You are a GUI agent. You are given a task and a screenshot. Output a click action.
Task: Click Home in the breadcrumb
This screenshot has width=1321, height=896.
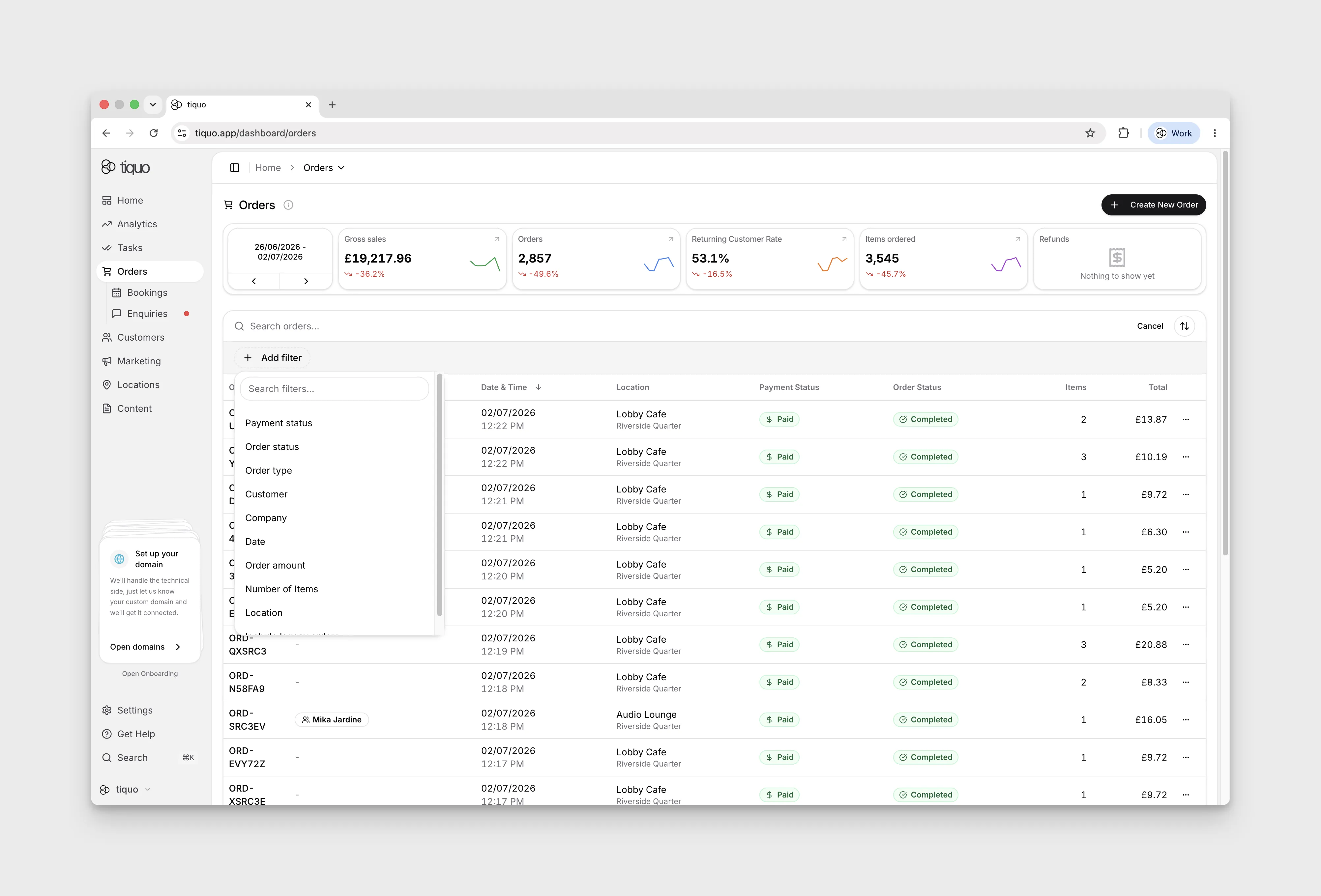[x=268, y=168]
